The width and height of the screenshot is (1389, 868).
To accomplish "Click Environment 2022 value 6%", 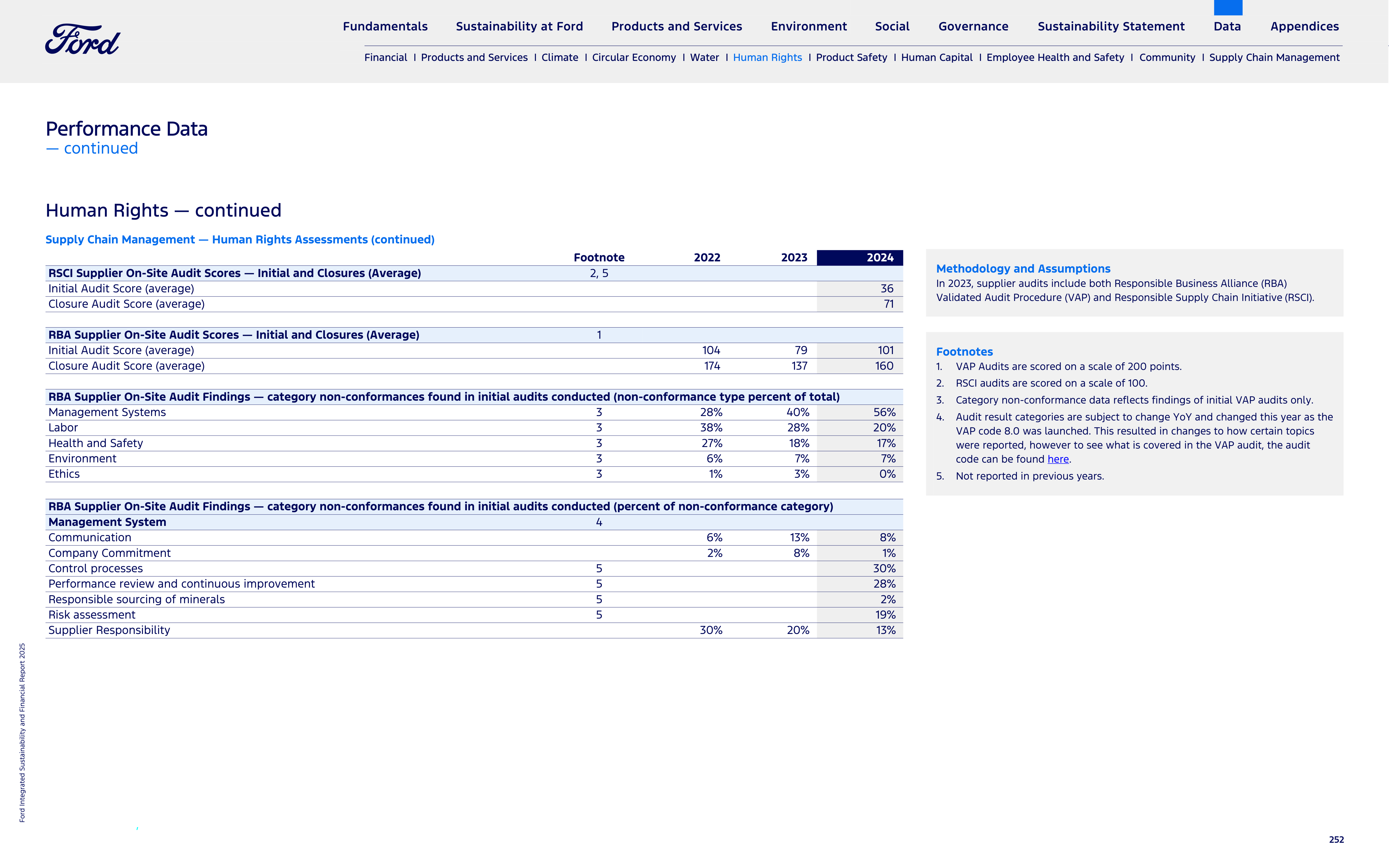I will coord(714,459).
